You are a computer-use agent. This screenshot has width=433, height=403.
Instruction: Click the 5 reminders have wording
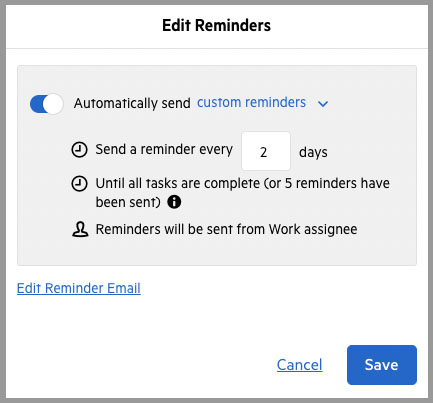tap(337, 183)
